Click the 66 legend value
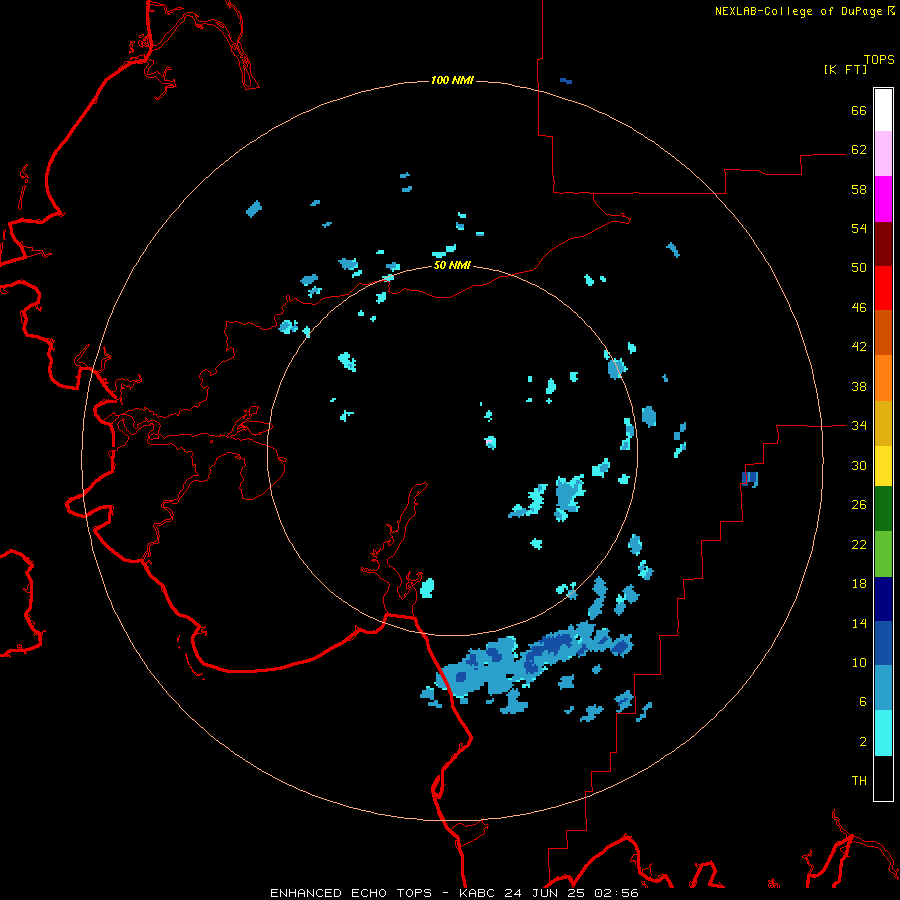 click(x=859, y=110)
